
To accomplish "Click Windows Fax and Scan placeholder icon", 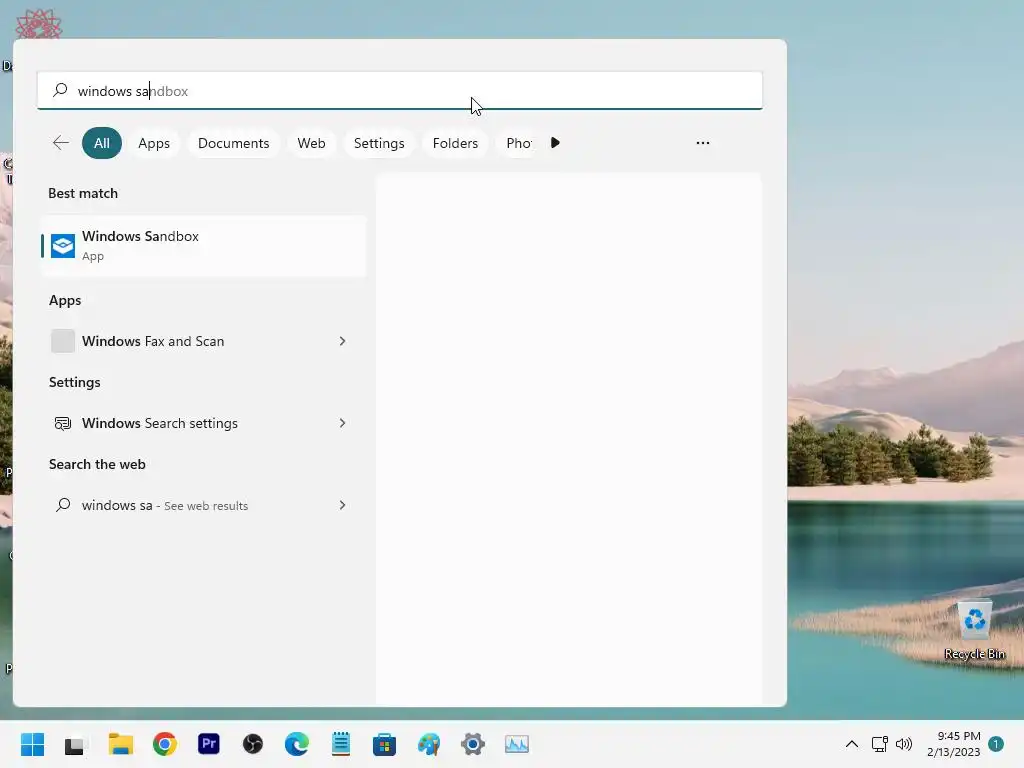I will pos(63,341).
